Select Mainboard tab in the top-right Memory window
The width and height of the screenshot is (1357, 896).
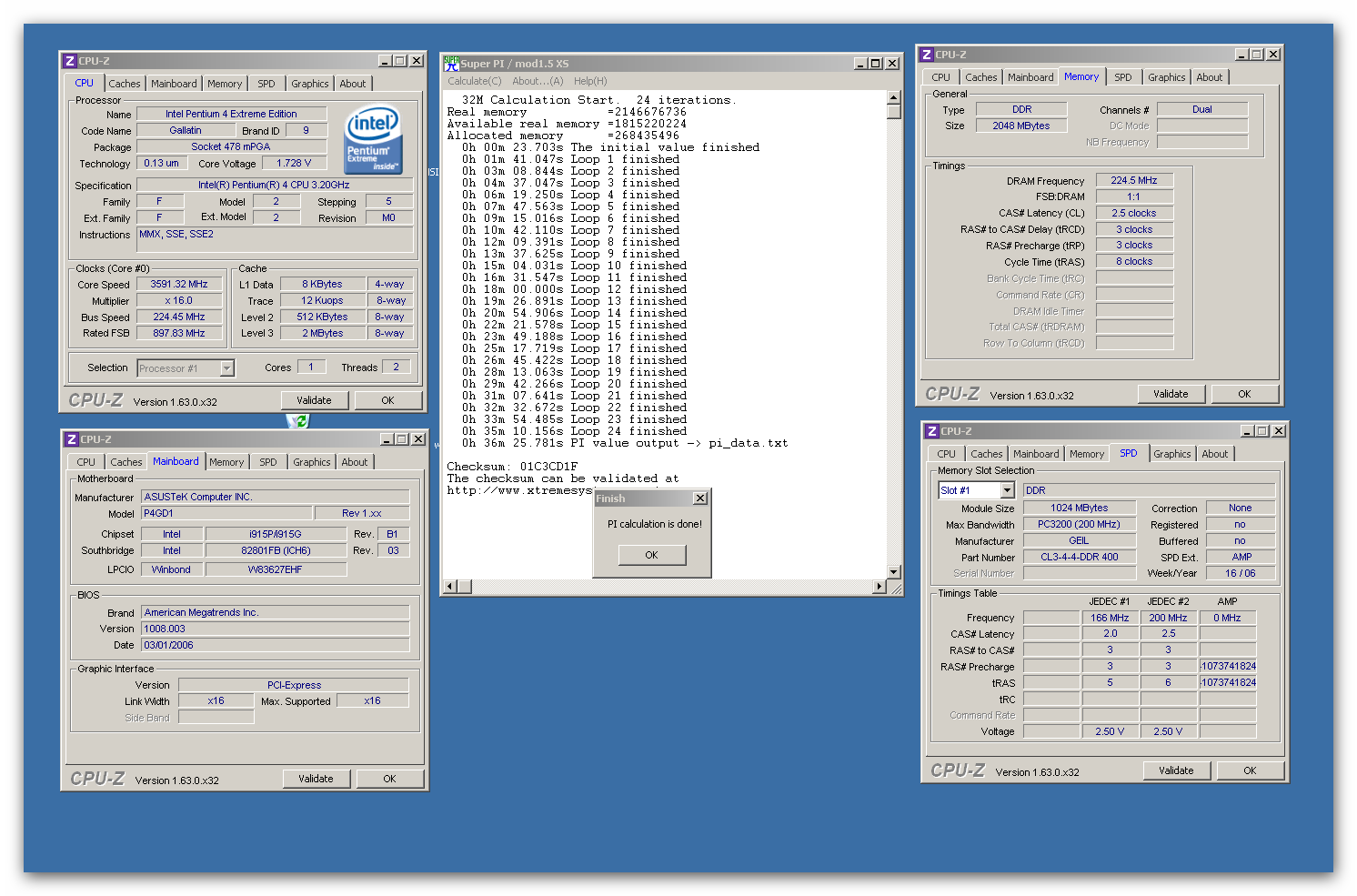pyautogui.click(x=1030, y=77)
